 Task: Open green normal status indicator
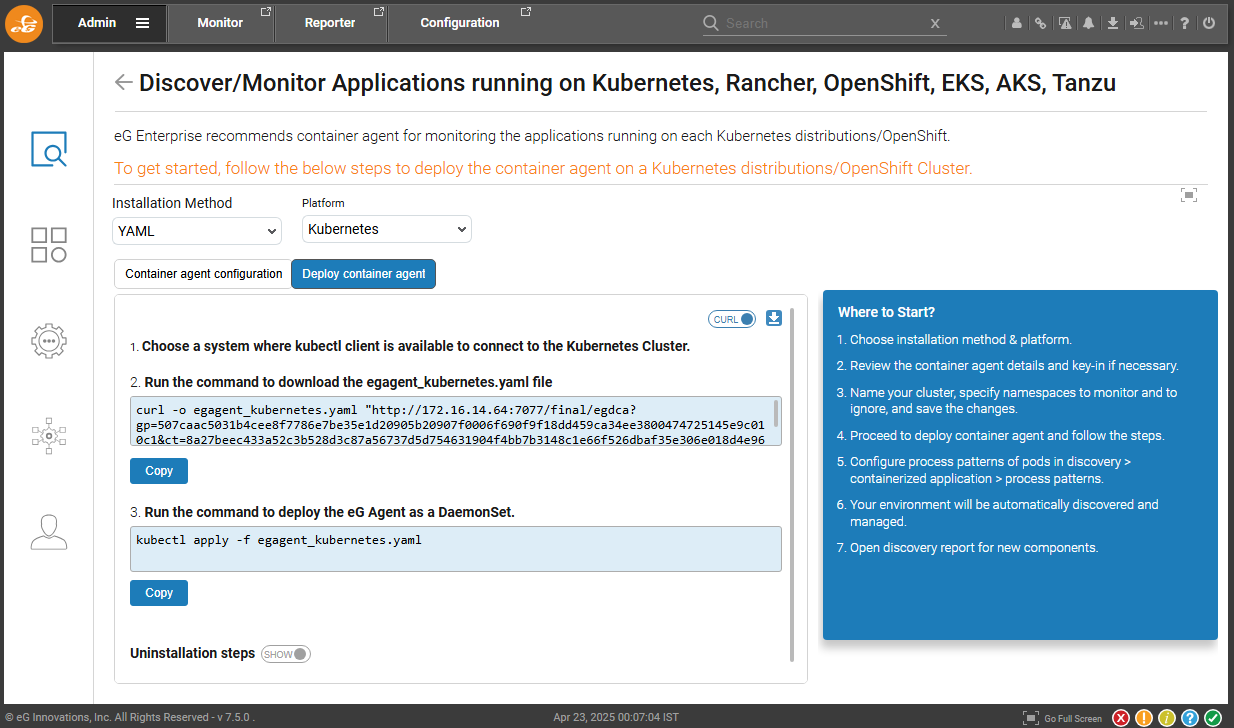[x=1213, y=718]
